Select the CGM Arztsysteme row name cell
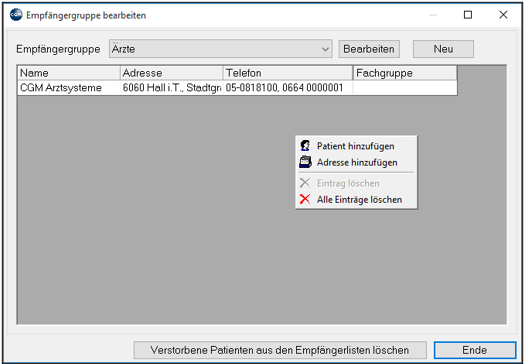526x364 pixels. pyautogui.click(x=69, y=88)
